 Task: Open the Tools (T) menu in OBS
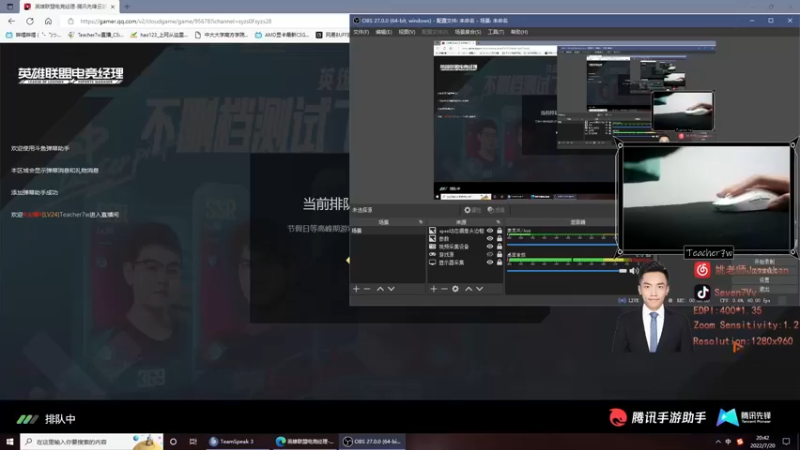[495, 32]
